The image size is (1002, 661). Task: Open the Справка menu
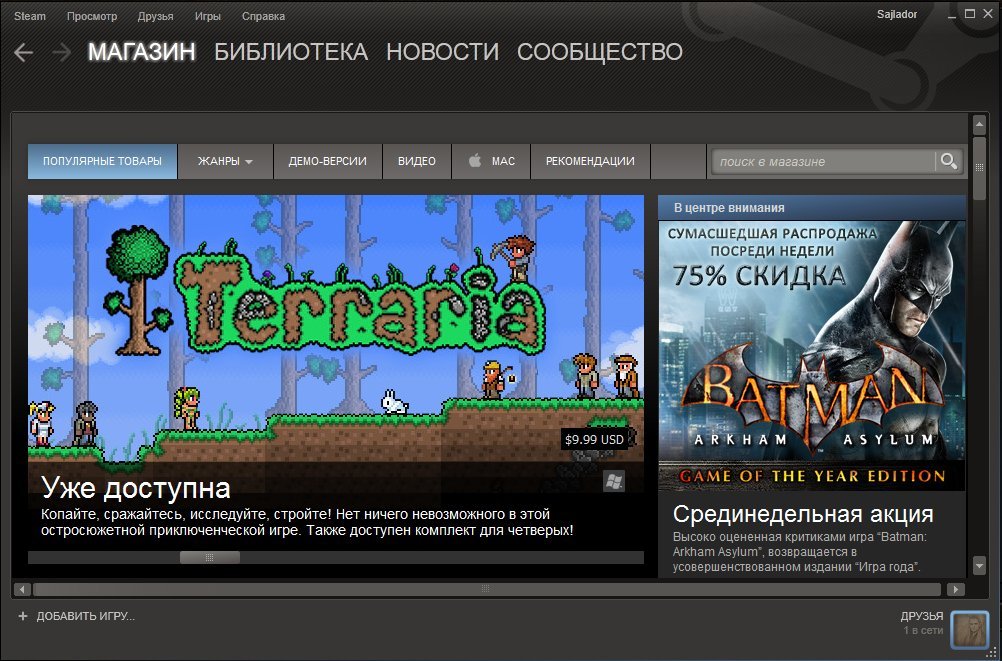pos(263,16)
